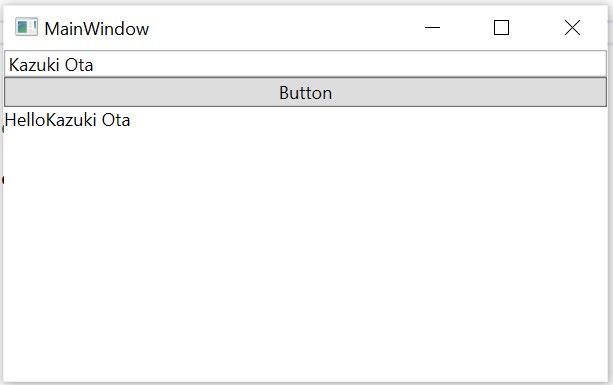Viewport: 613px width, 385px height.
Task: Click the gray "Button" button
Action: click(305, 92)
